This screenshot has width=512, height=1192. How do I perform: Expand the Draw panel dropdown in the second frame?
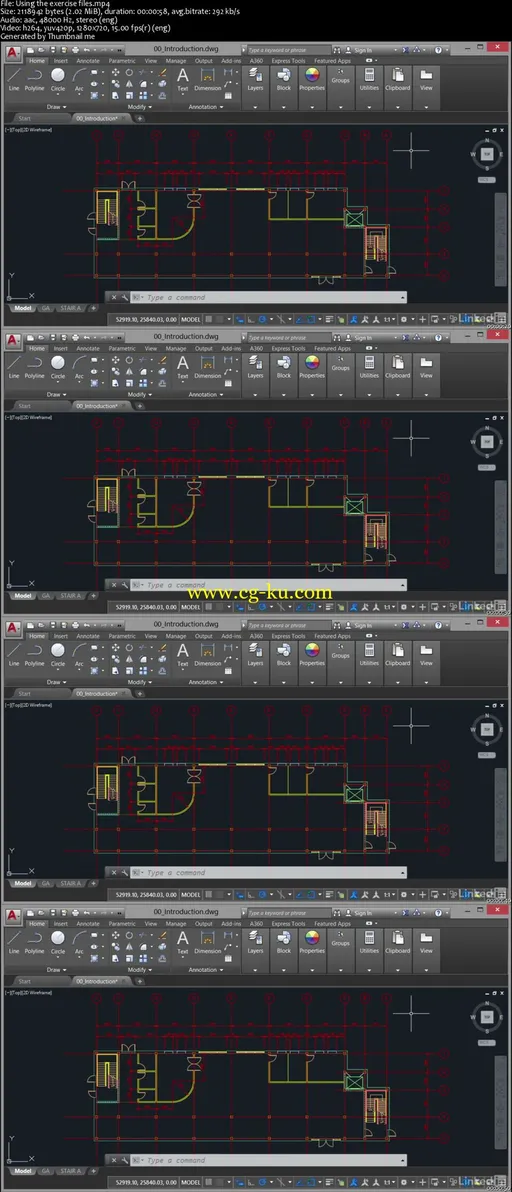point(57,395)
